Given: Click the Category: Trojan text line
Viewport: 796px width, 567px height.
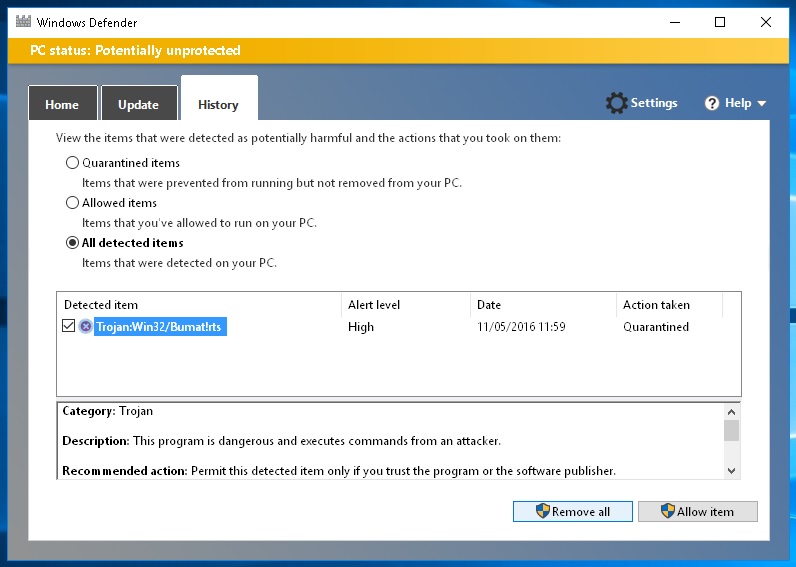Looking at the screenshot, I should pyautogui.click(x=108, y=411).
